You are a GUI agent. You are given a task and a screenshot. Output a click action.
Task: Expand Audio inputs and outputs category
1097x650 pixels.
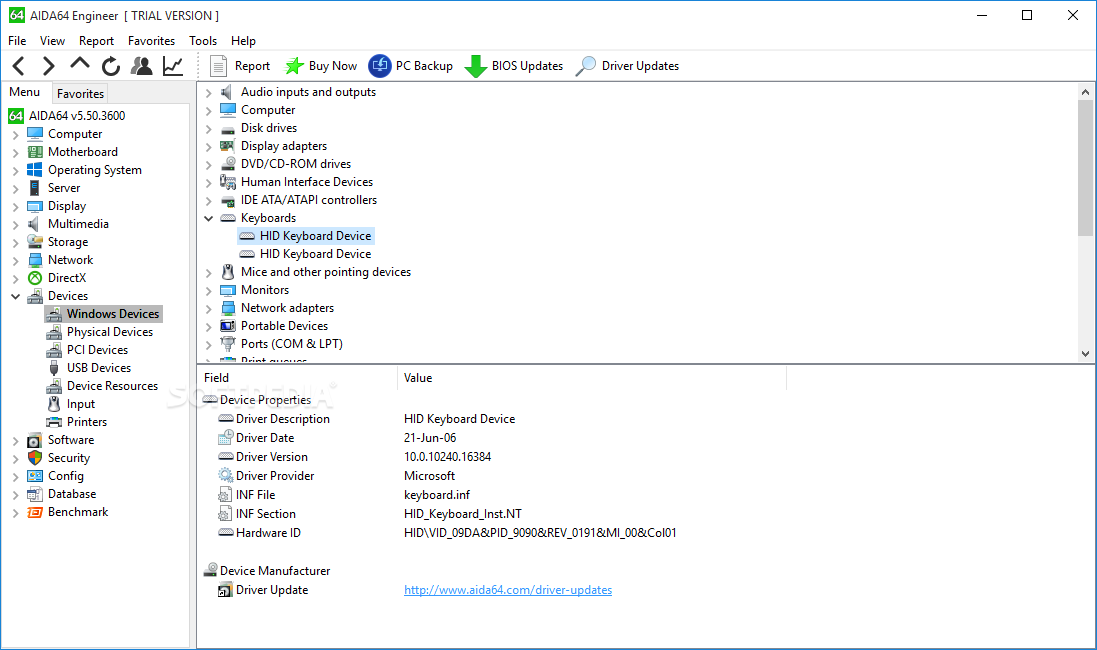pyautogui.click(x=208, y=92)
